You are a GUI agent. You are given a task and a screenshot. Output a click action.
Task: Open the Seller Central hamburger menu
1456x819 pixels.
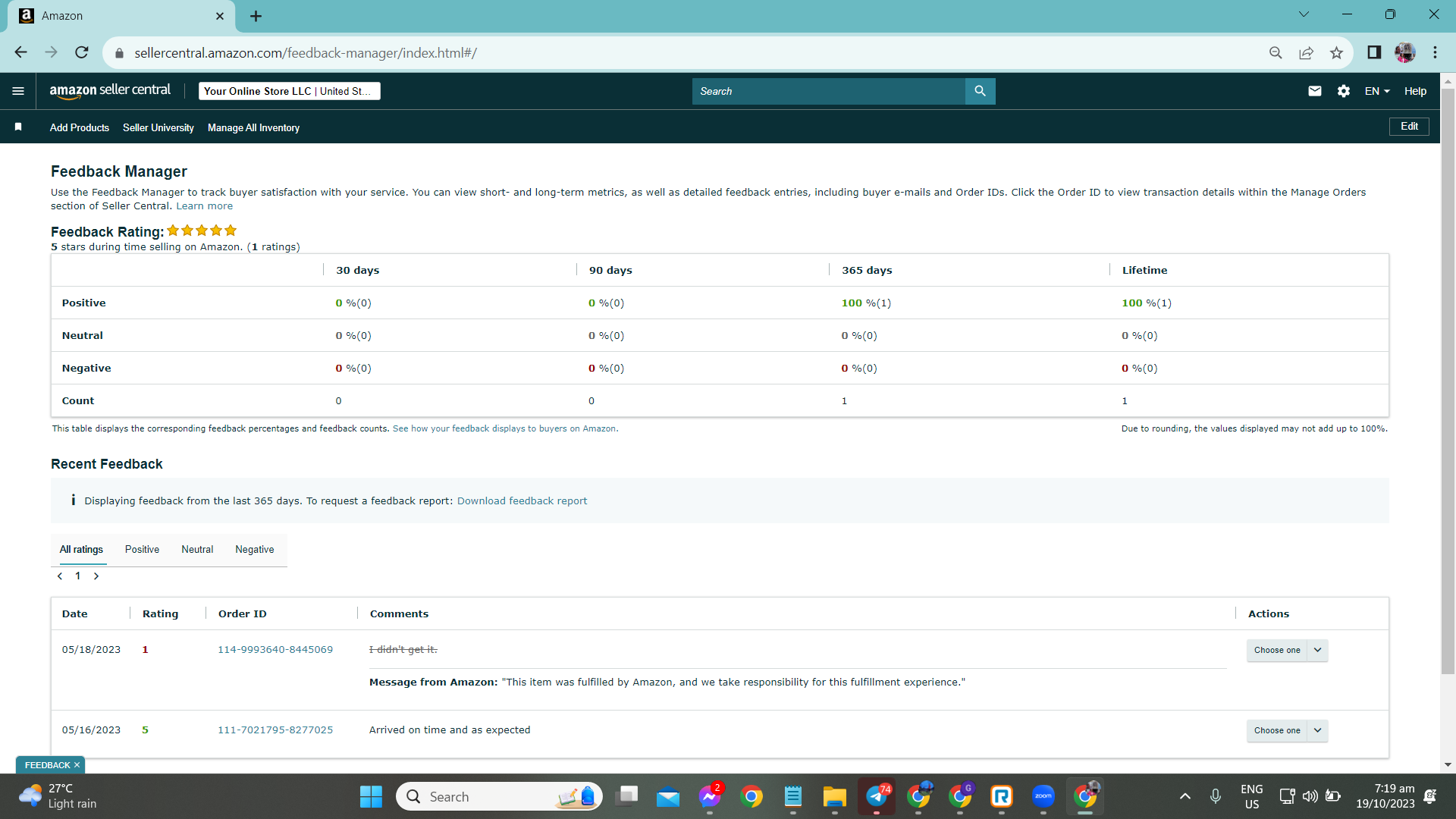18,91
